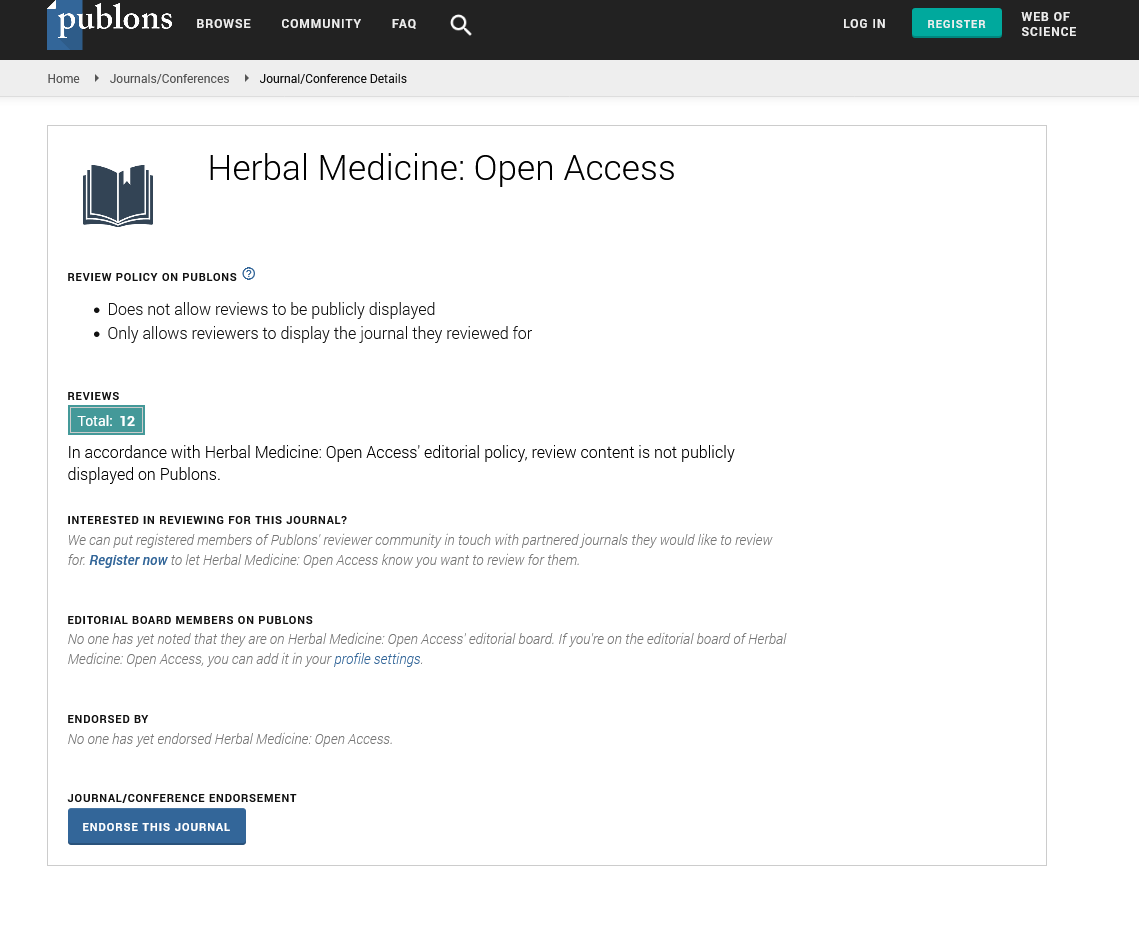Follow the Register now link
The height and width of the screenshot is (926, 1139).
(128, 560)
